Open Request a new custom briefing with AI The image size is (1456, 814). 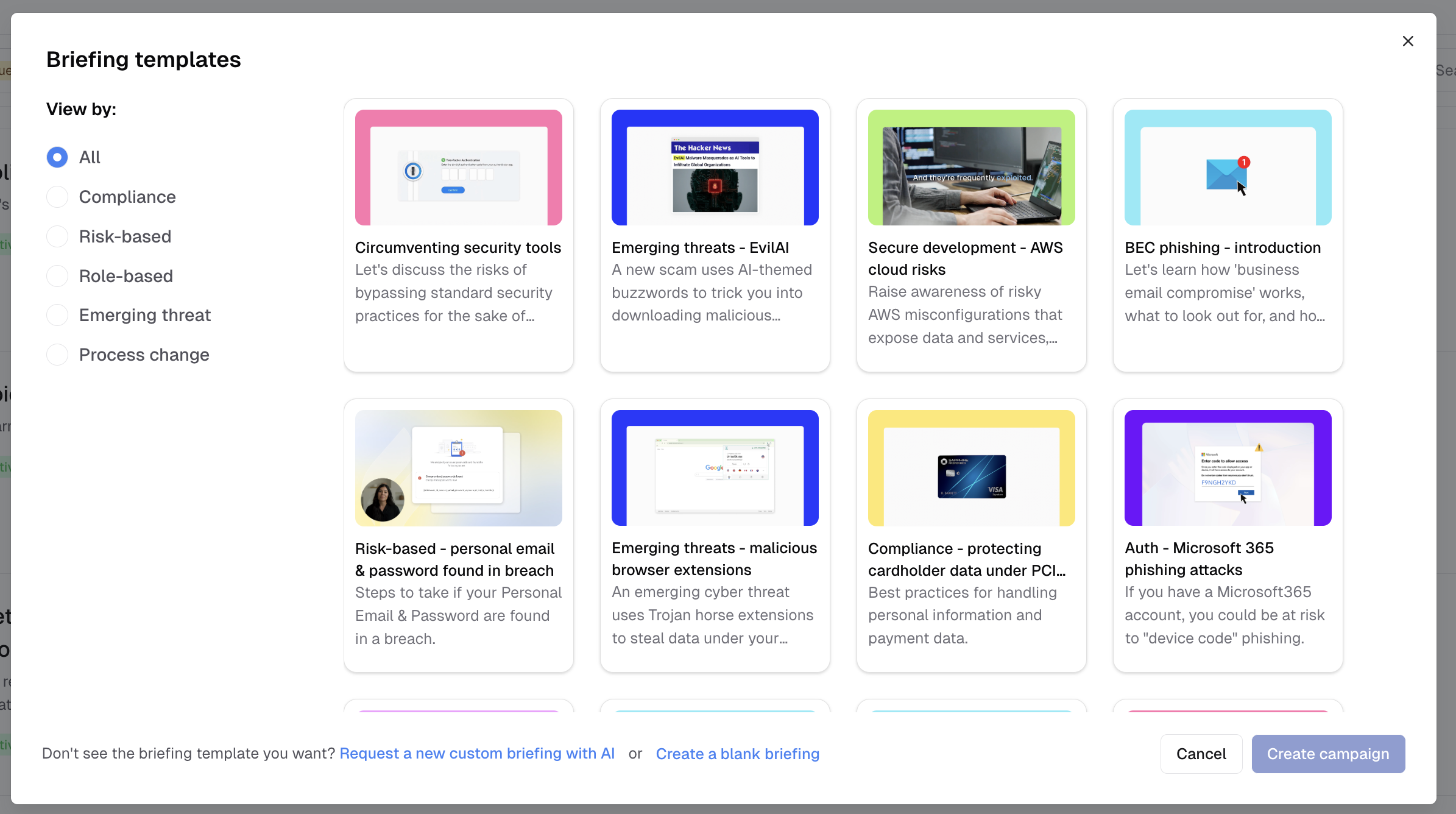tap(477, 754)
